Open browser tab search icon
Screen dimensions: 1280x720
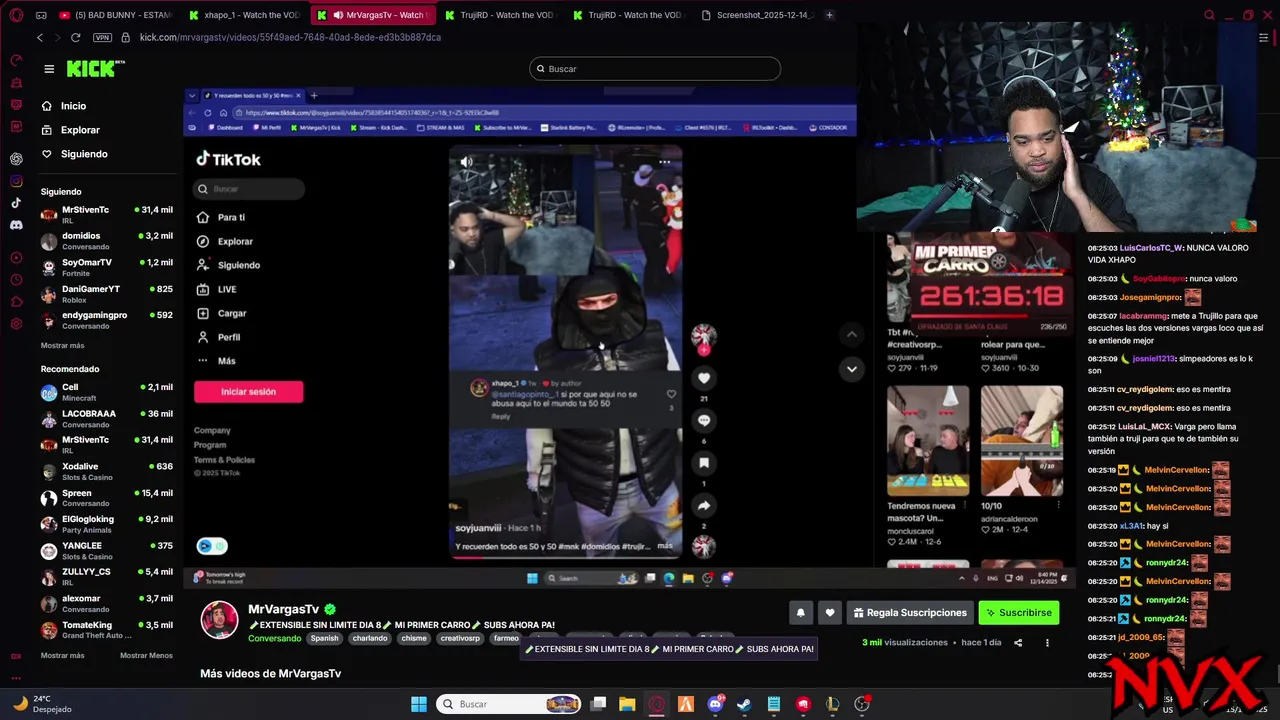point(1210,15)
